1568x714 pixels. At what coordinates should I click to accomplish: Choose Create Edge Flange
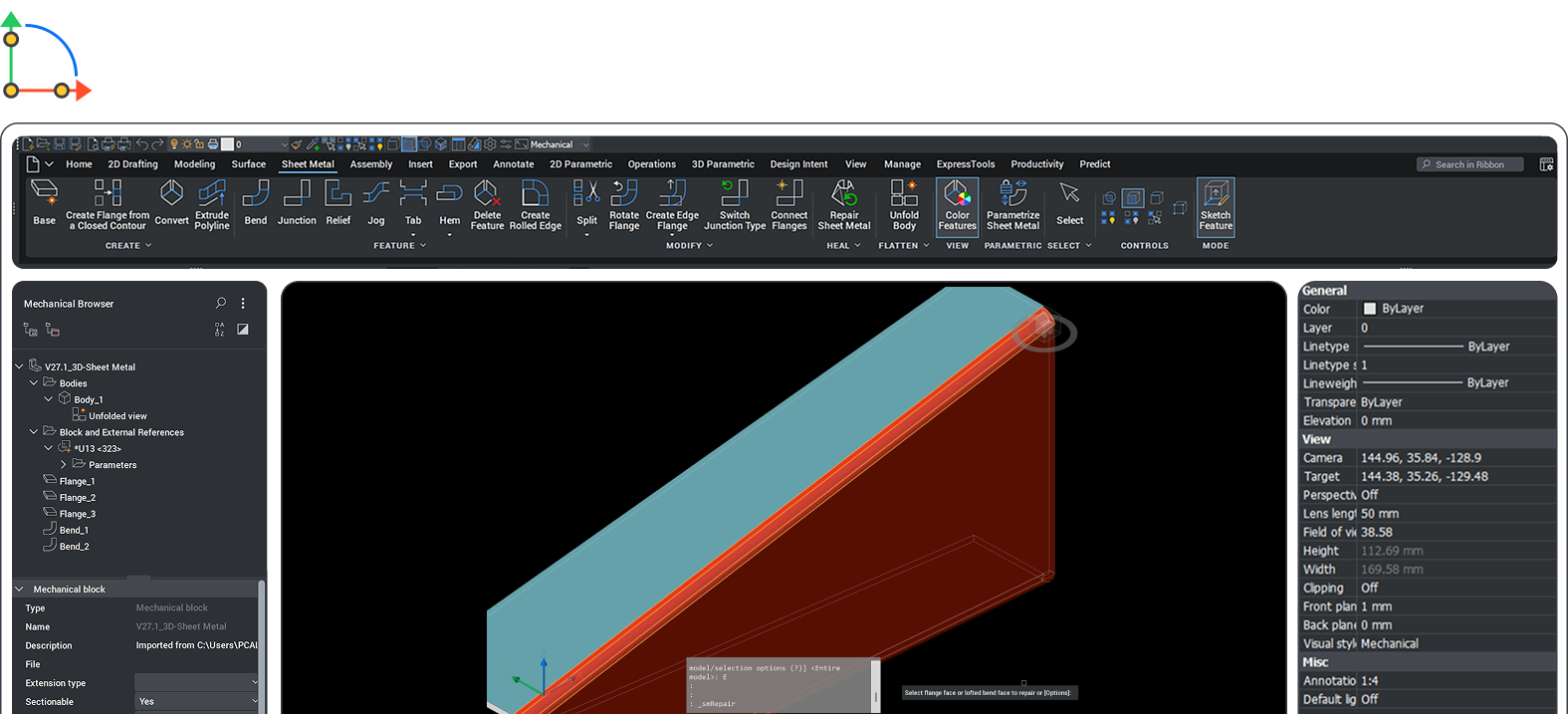click(x=672, y=205)
